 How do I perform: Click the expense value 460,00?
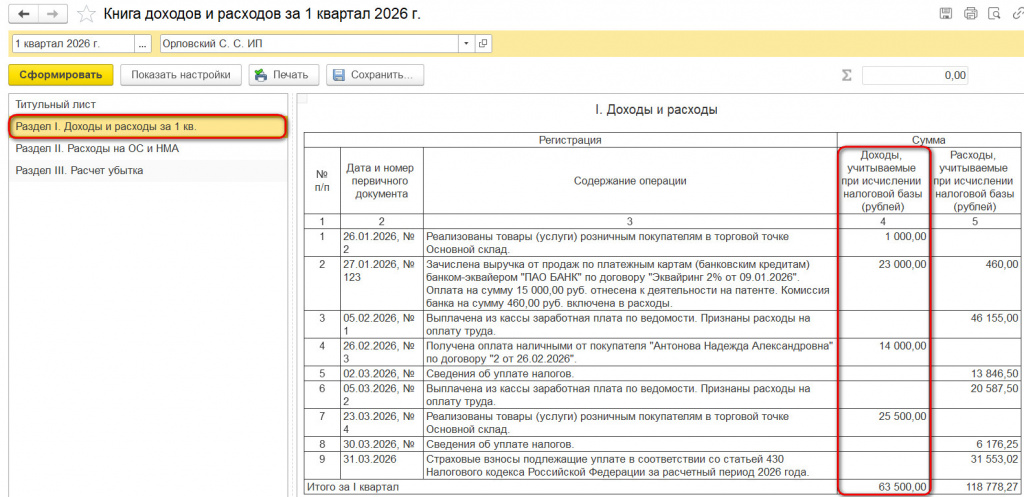click(1002, 264)
